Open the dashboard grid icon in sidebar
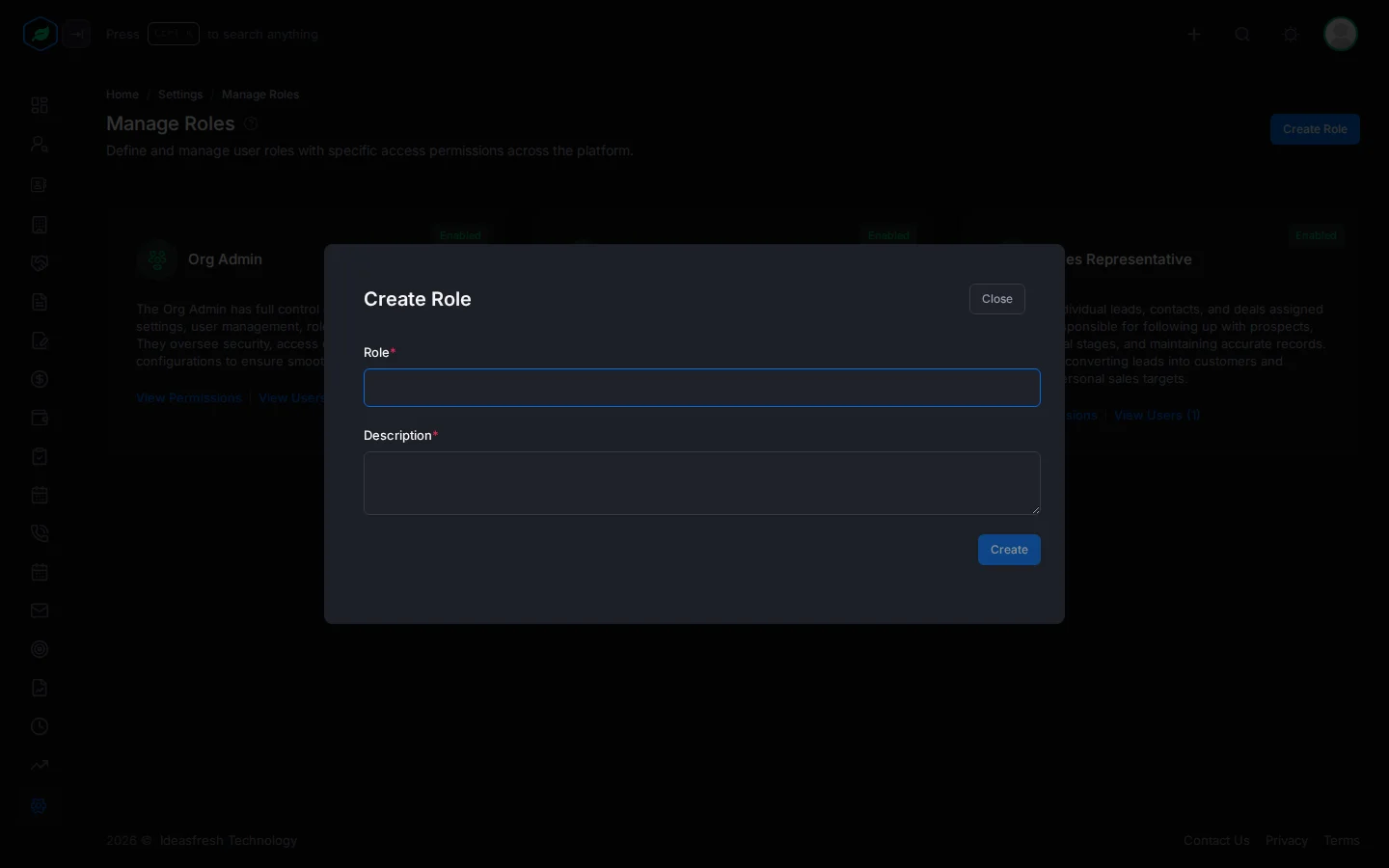Viewport: 1389px width, 868px height. [40, 105]
